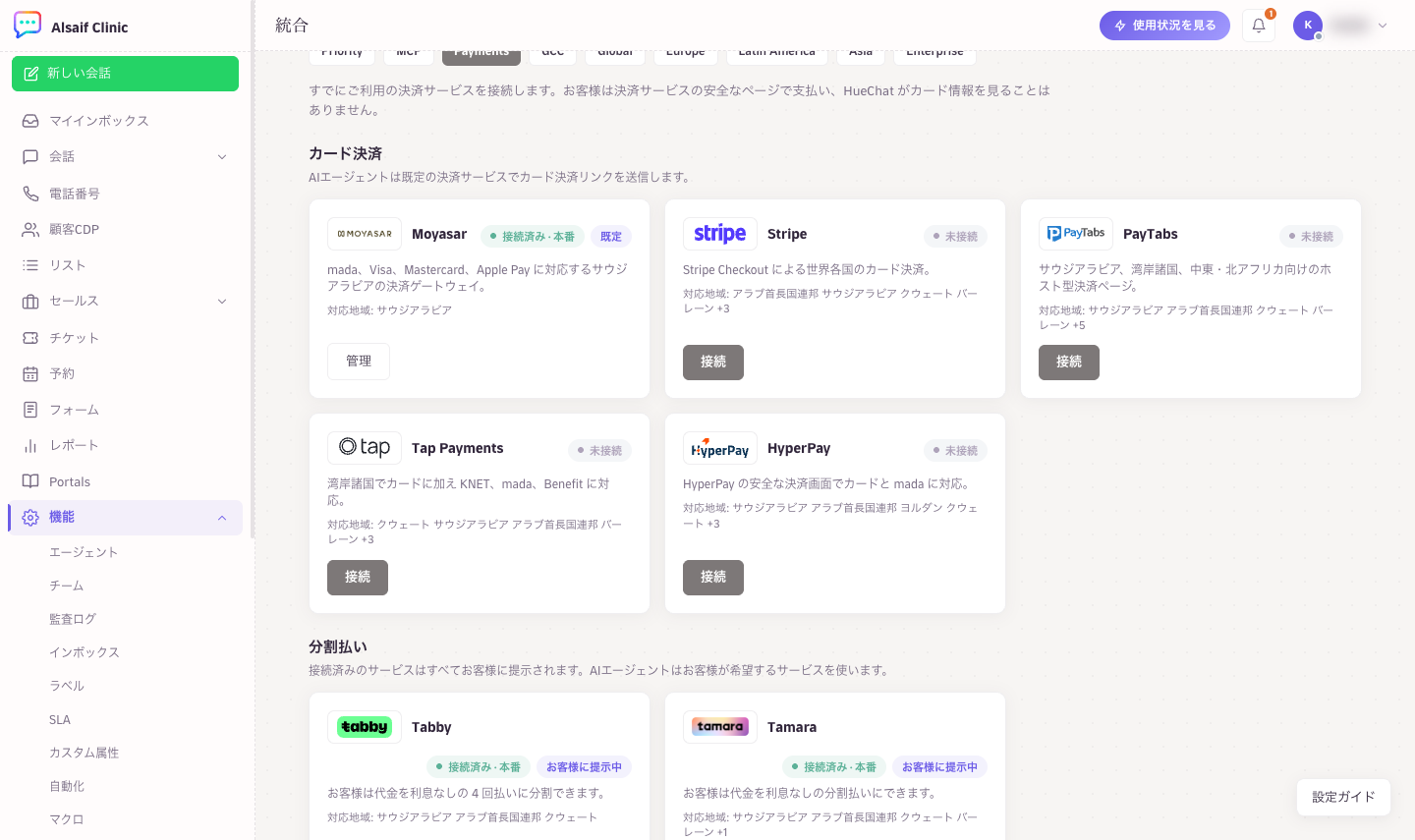Viewport: 1415px width, 840px height.
Task: Click the K user avatar
Action: [1308, 26]
